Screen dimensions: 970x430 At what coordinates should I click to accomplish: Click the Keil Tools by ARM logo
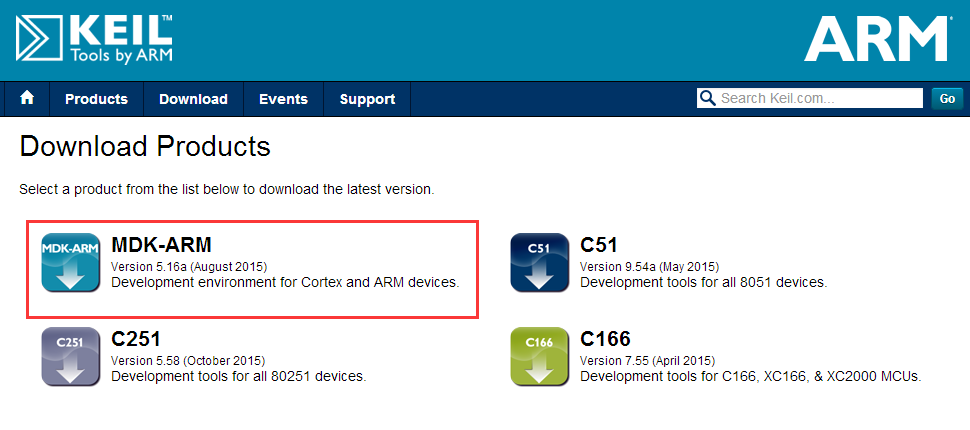coord(95,38)
